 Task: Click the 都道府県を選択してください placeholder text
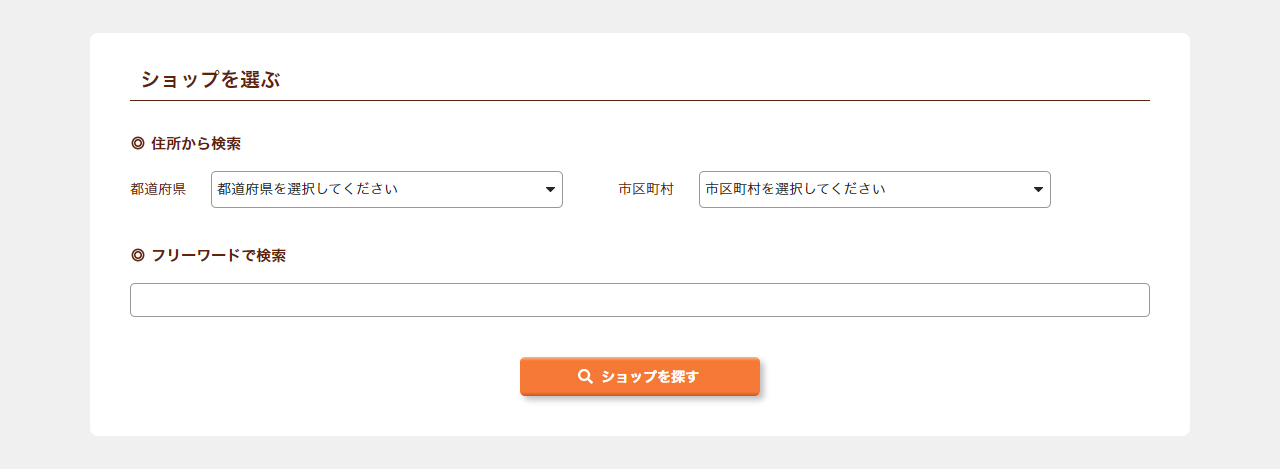pos(308,189)
